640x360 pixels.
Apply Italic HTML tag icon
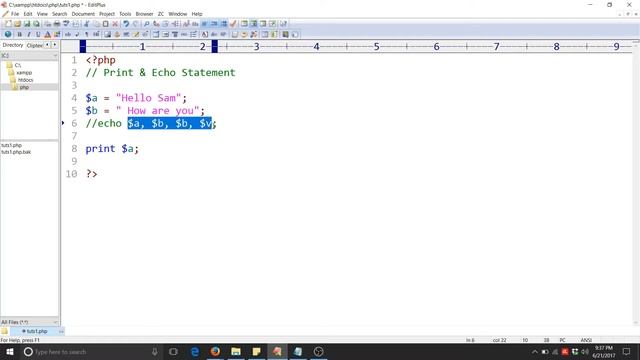29,34
